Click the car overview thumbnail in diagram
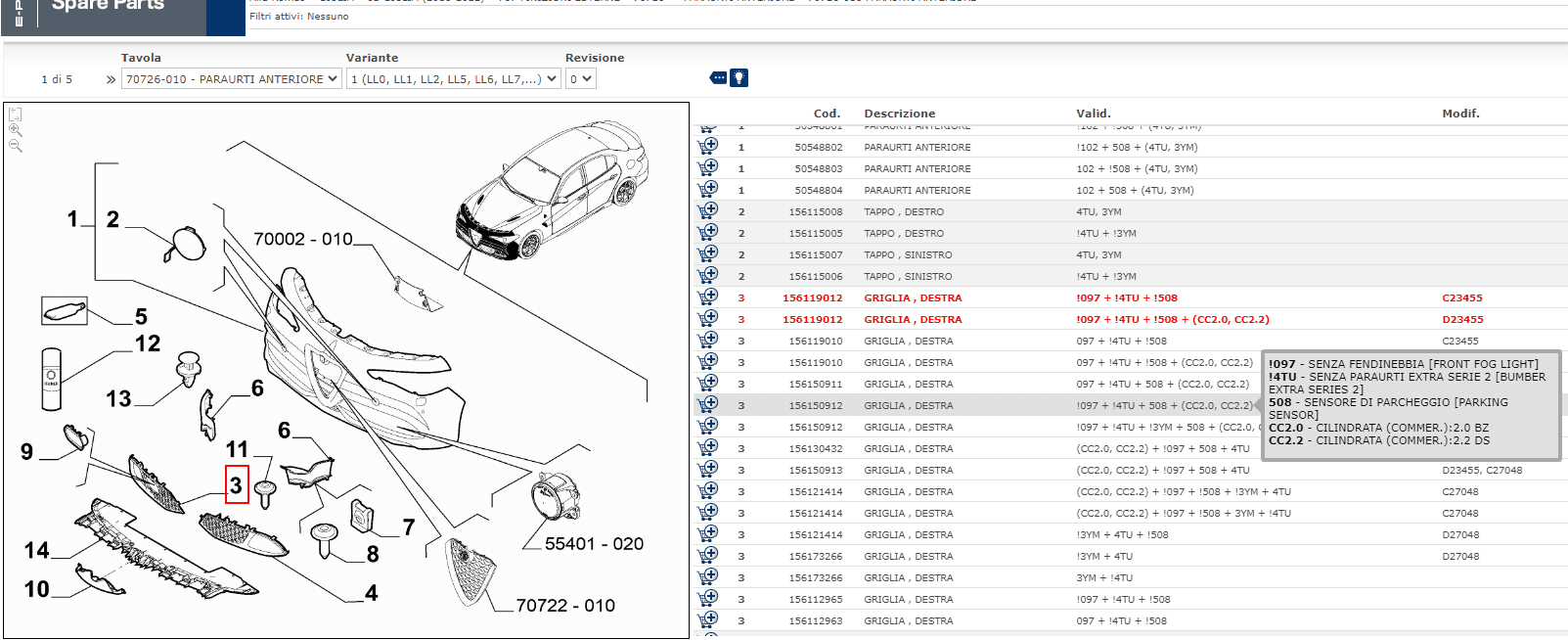The height and width of the screenshot is (640, 1568). [x=553, y=189]
